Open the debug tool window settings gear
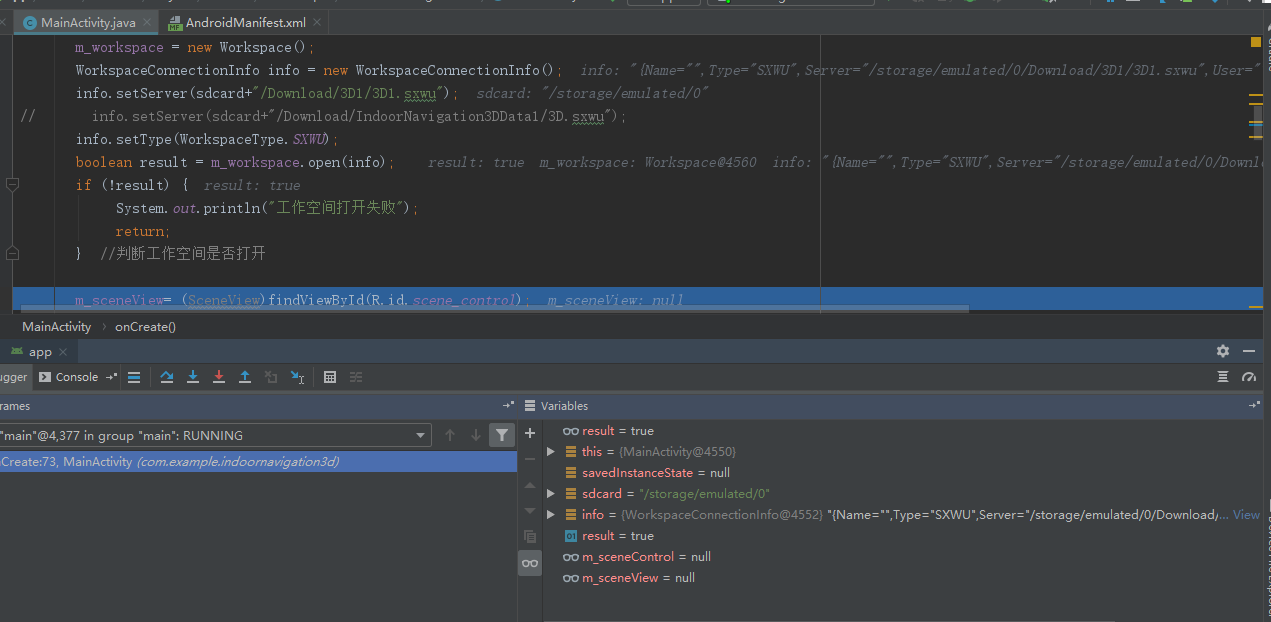1271x622 pixels. [x=1223, y=351]
